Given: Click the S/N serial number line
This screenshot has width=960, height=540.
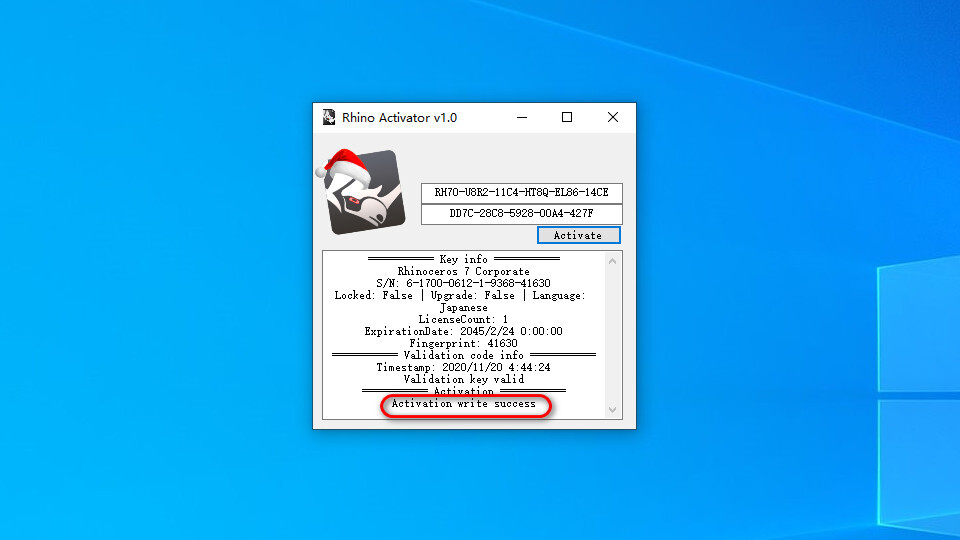Looking at the screenshot, I should [x=463, y=283].
